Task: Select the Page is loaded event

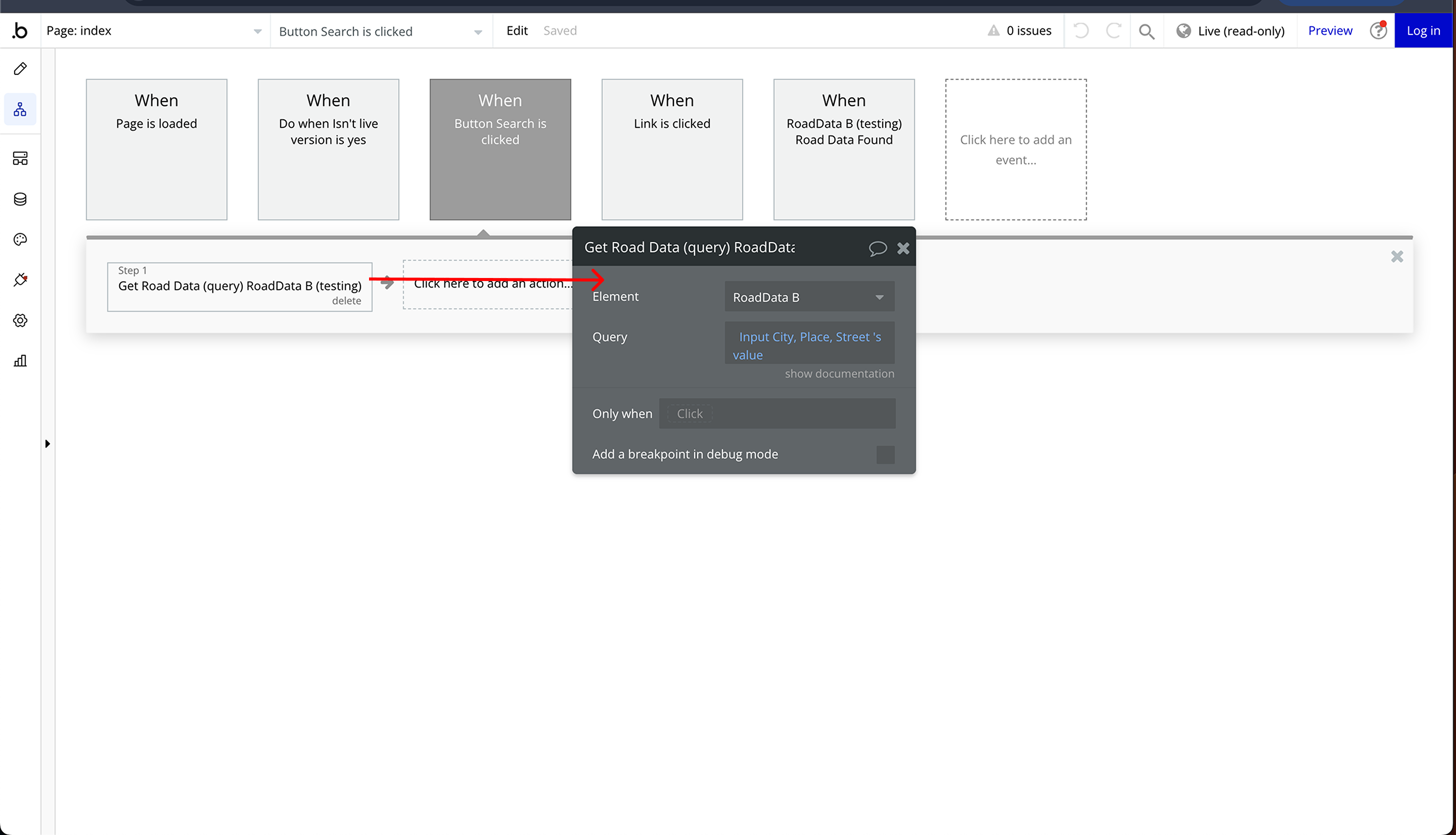Action: (157, 150)
